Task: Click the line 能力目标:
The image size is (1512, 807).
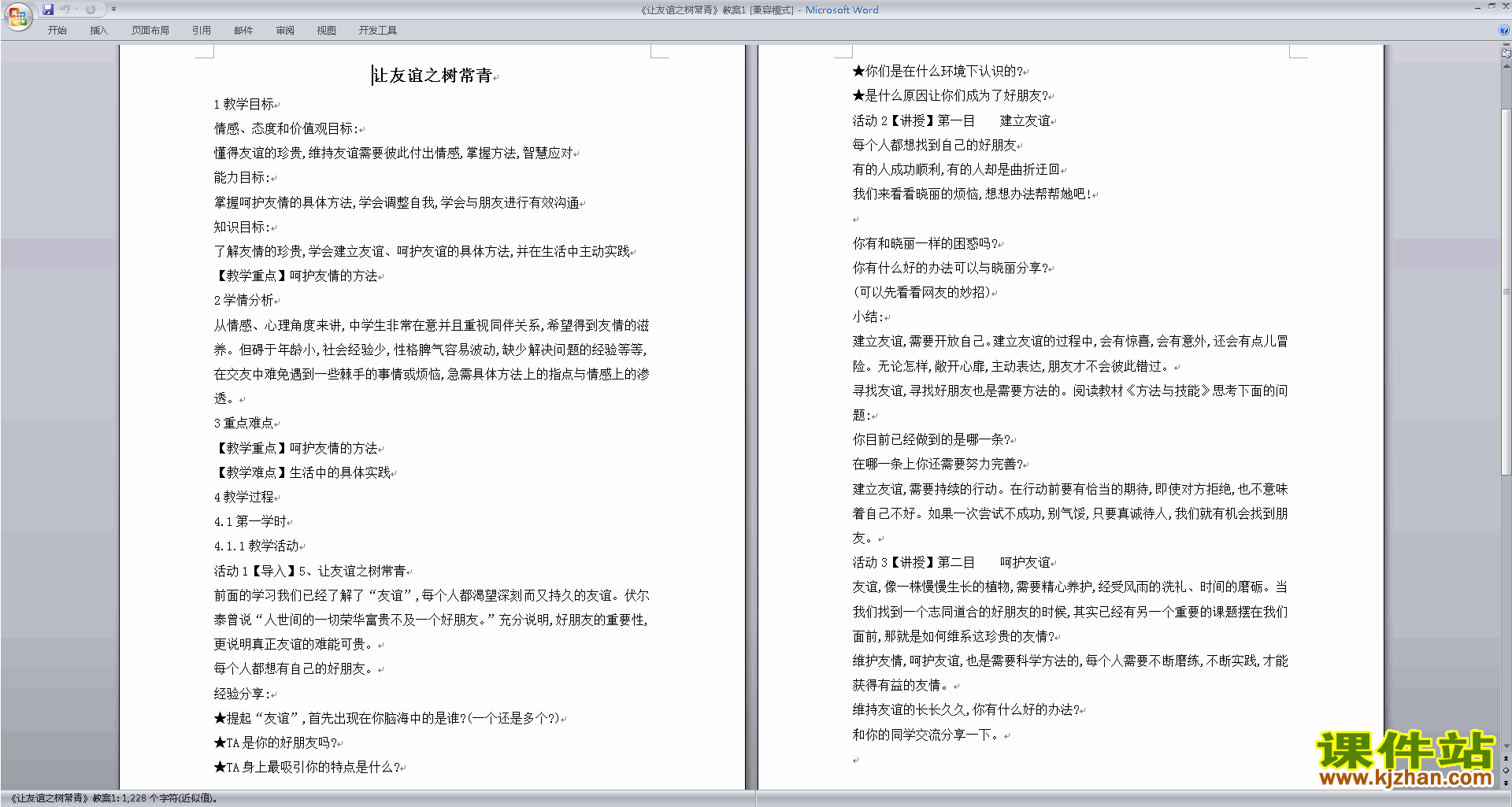Action: (x=242, y=177)
